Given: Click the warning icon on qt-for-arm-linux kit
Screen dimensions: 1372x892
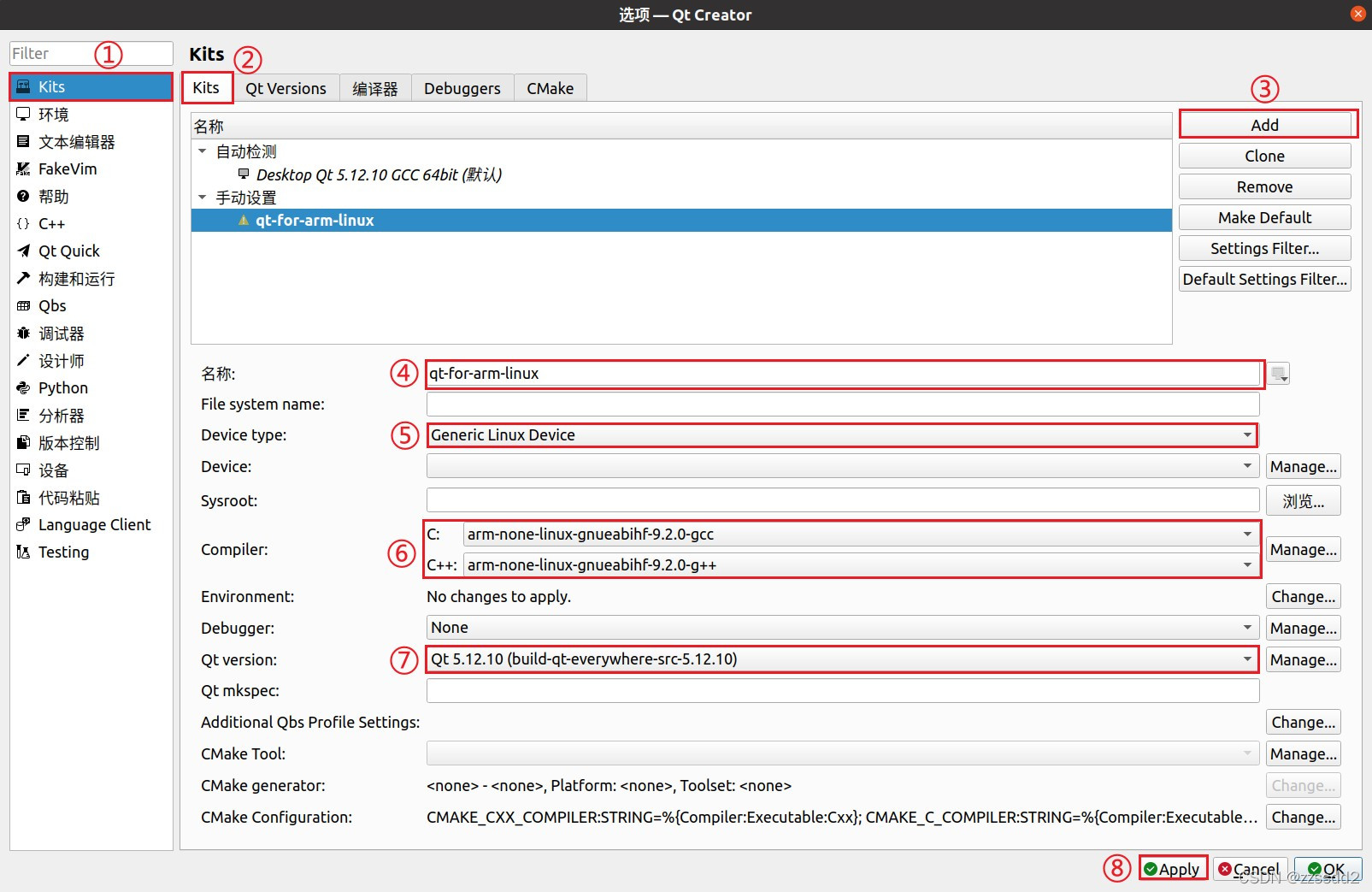Looking at the screenshot, I should pos(244,221).
